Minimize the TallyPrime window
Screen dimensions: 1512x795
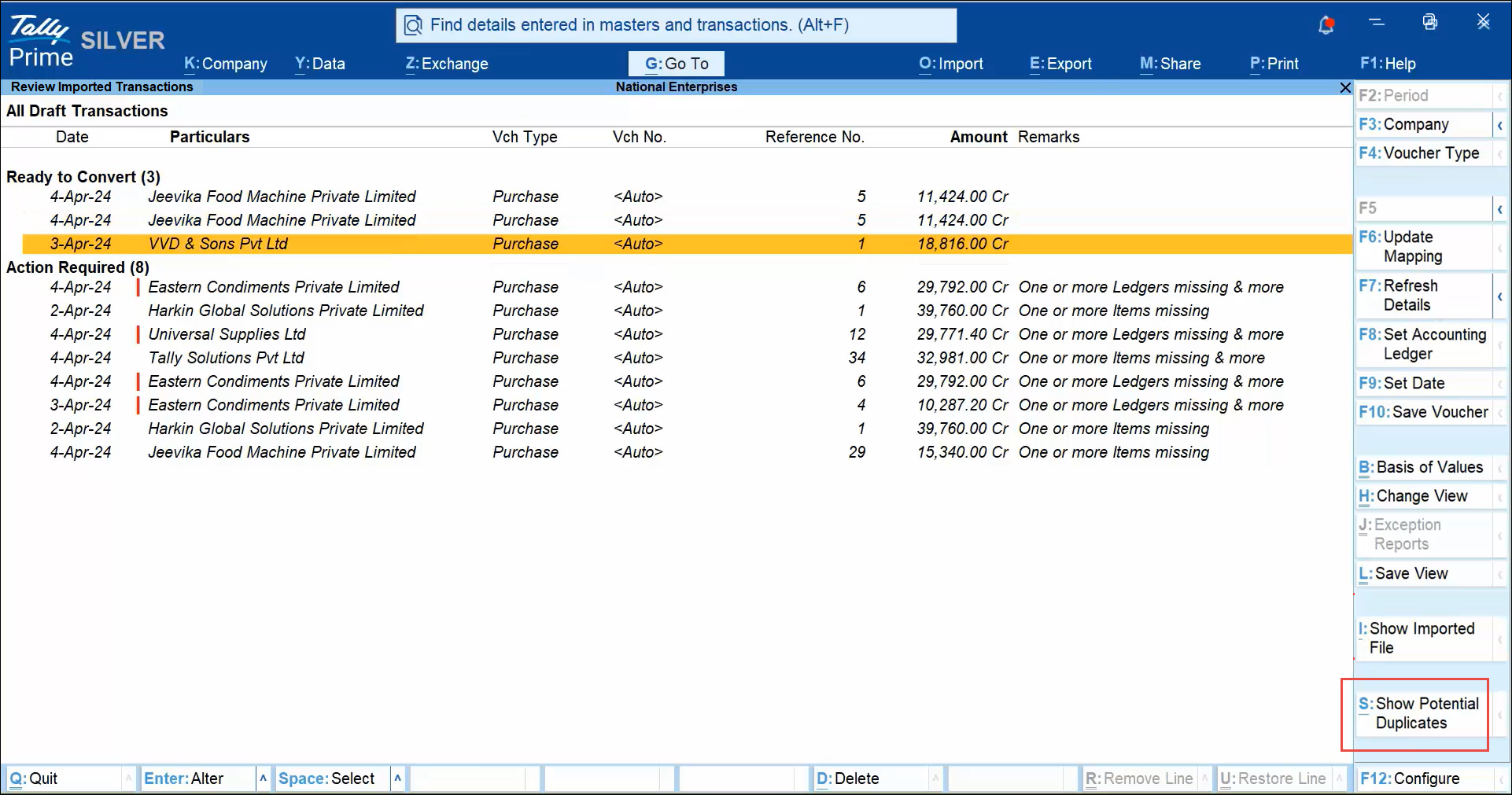[1377, 22]
